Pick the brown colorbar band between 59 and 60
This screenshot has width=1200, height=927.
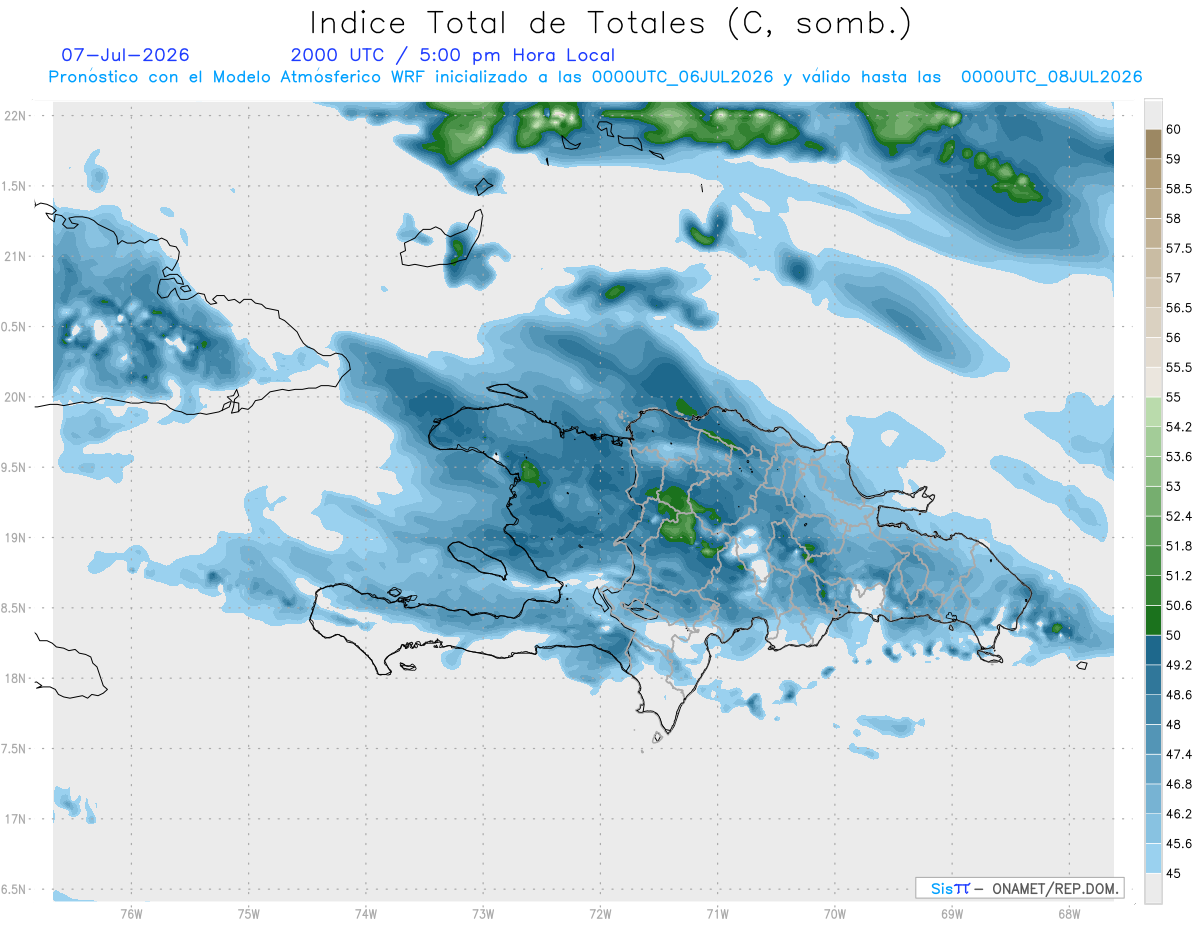coord(1153,144)
